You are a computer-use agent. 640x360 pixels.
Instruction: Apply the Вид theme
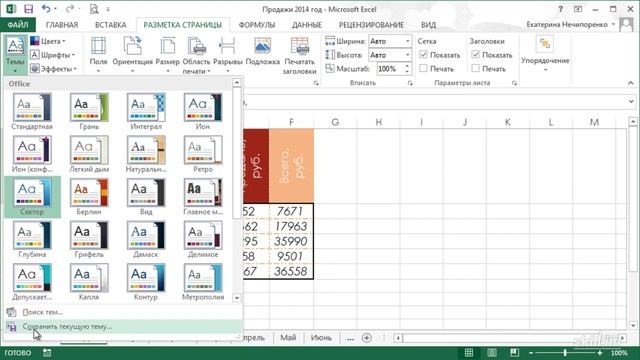click(x=146, y=197)
